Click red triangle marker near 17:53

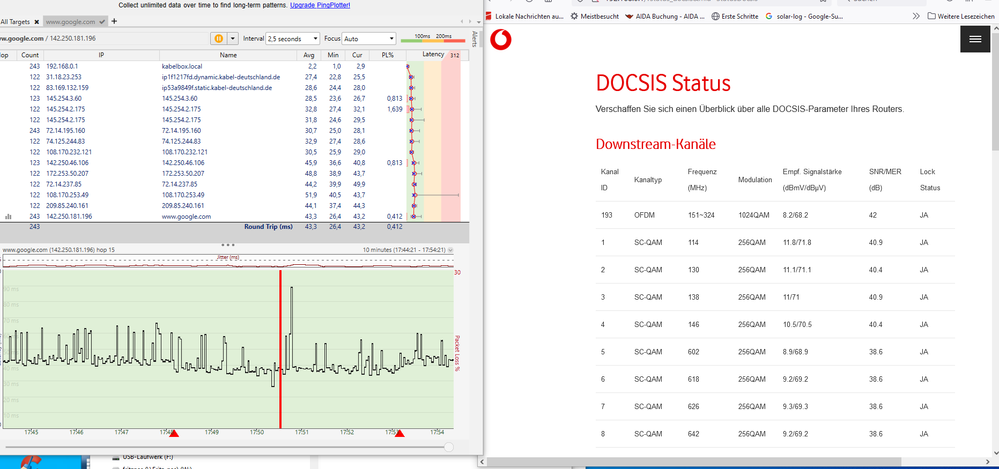point(399,434)
